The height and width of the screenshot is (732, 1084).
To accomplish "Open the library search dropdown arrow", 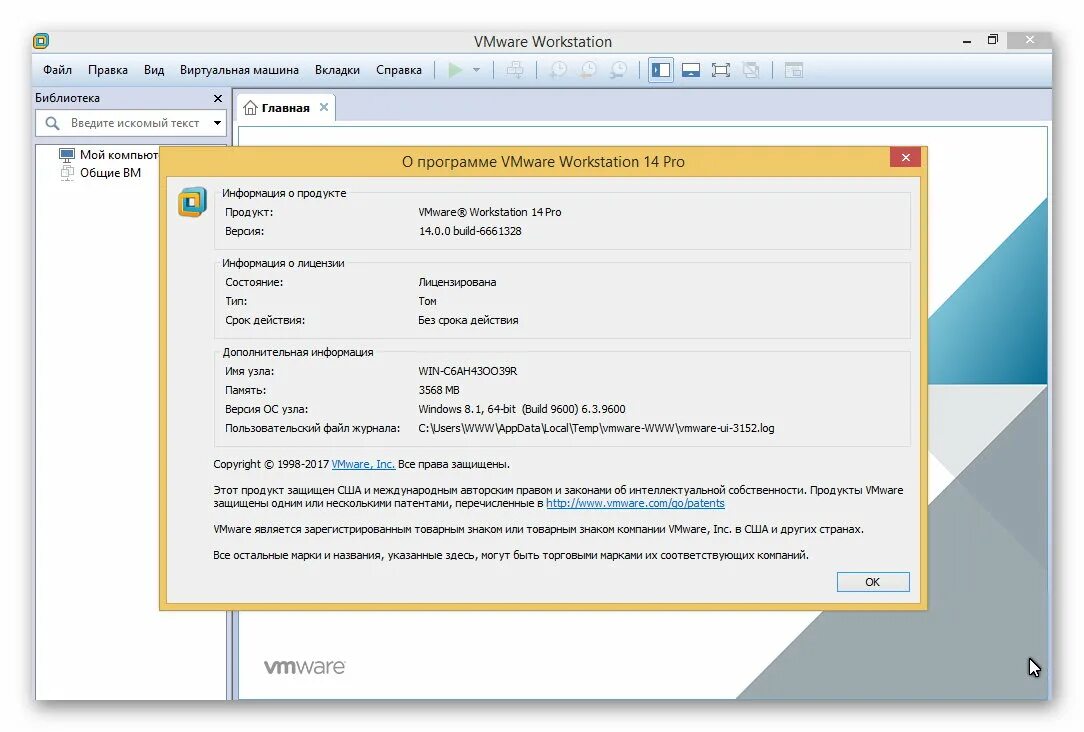I will (217, 123).
